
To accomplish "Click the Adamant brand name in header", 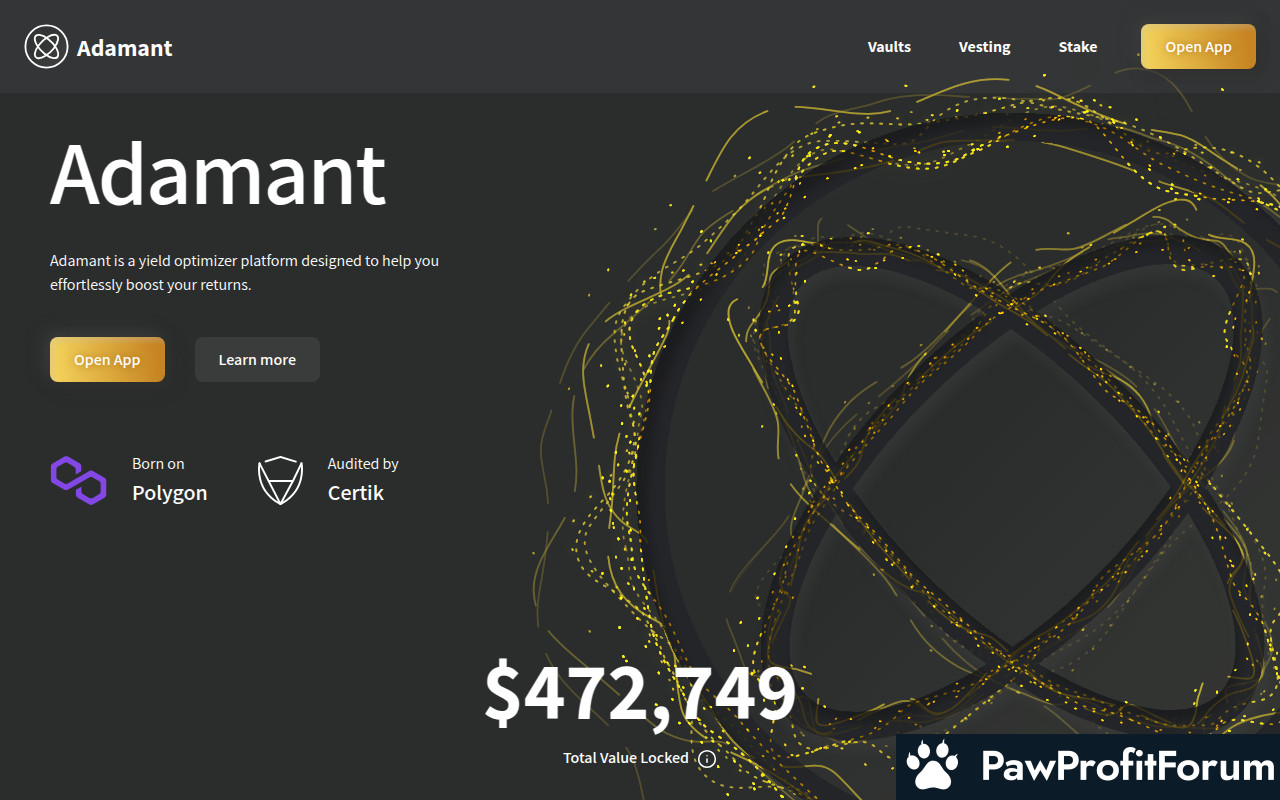I will coord(124,48).
